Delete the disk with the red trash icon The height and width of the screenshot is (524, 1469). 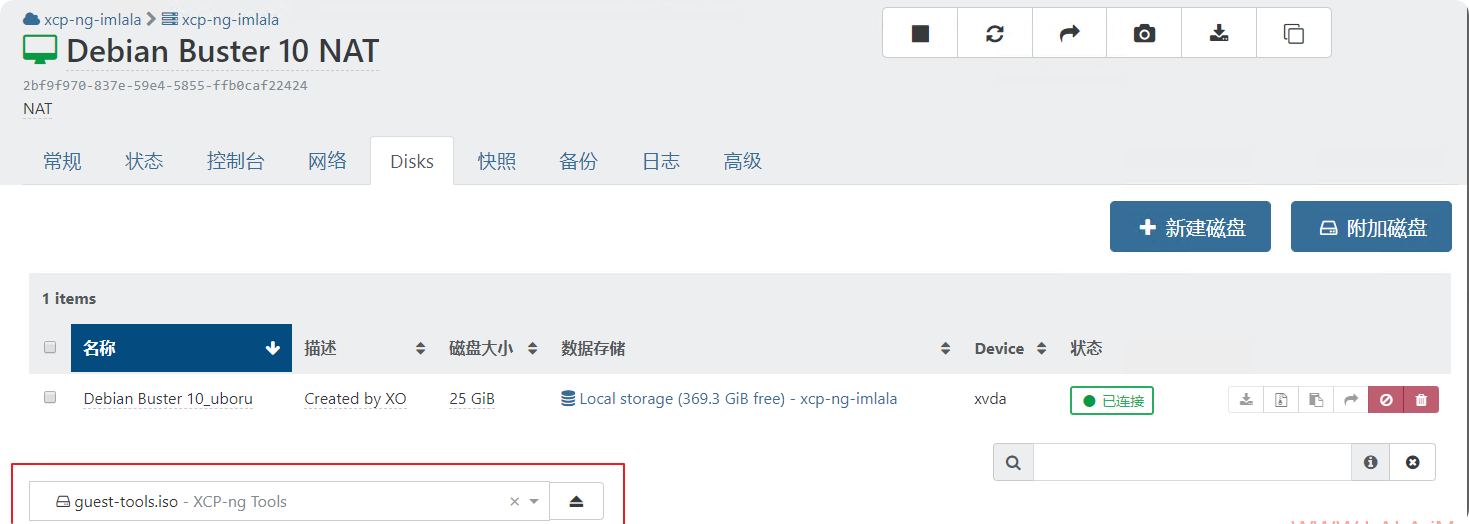1421,400
